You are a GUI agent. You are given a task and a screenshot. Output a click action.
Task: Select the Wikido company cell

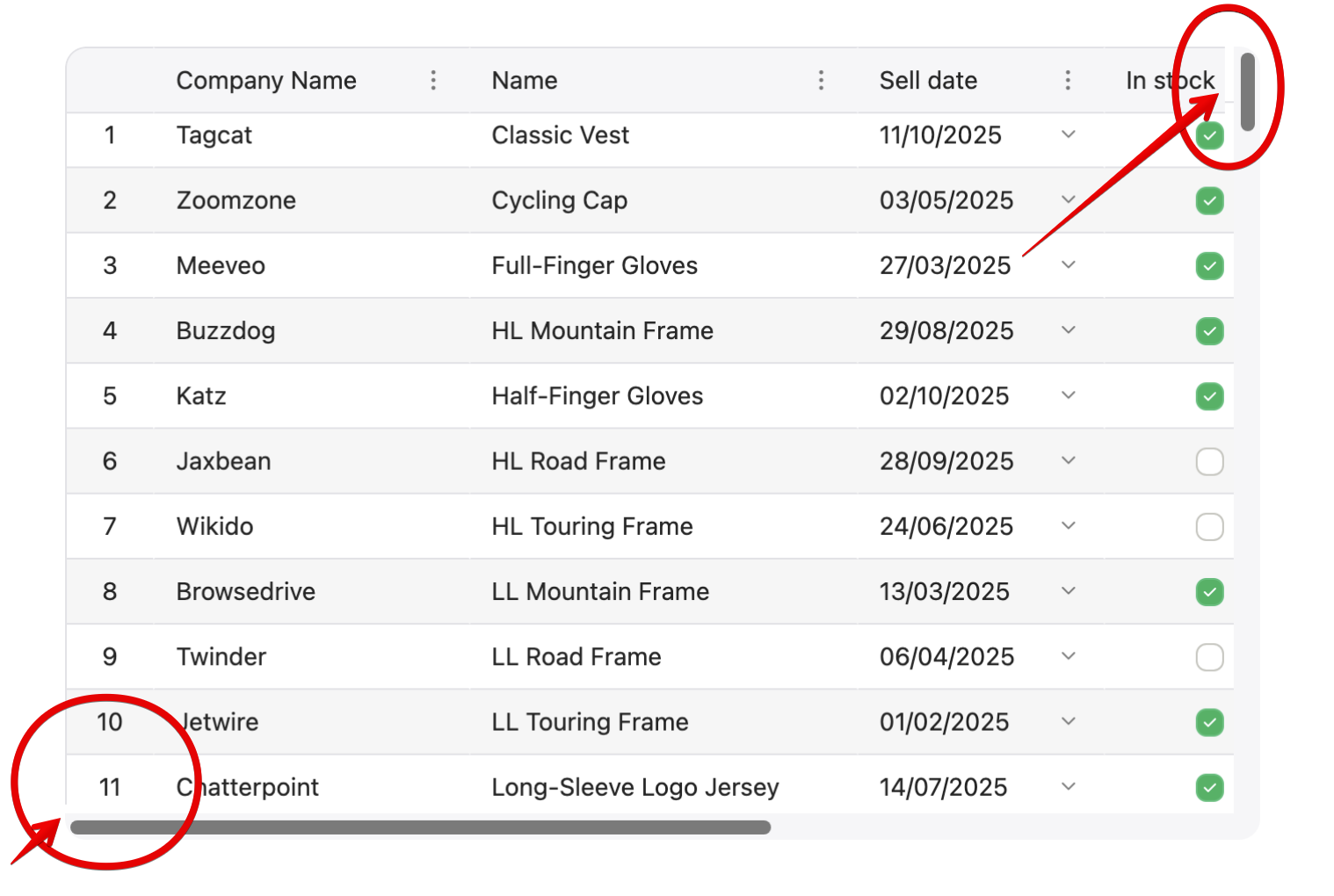[312, 526]
